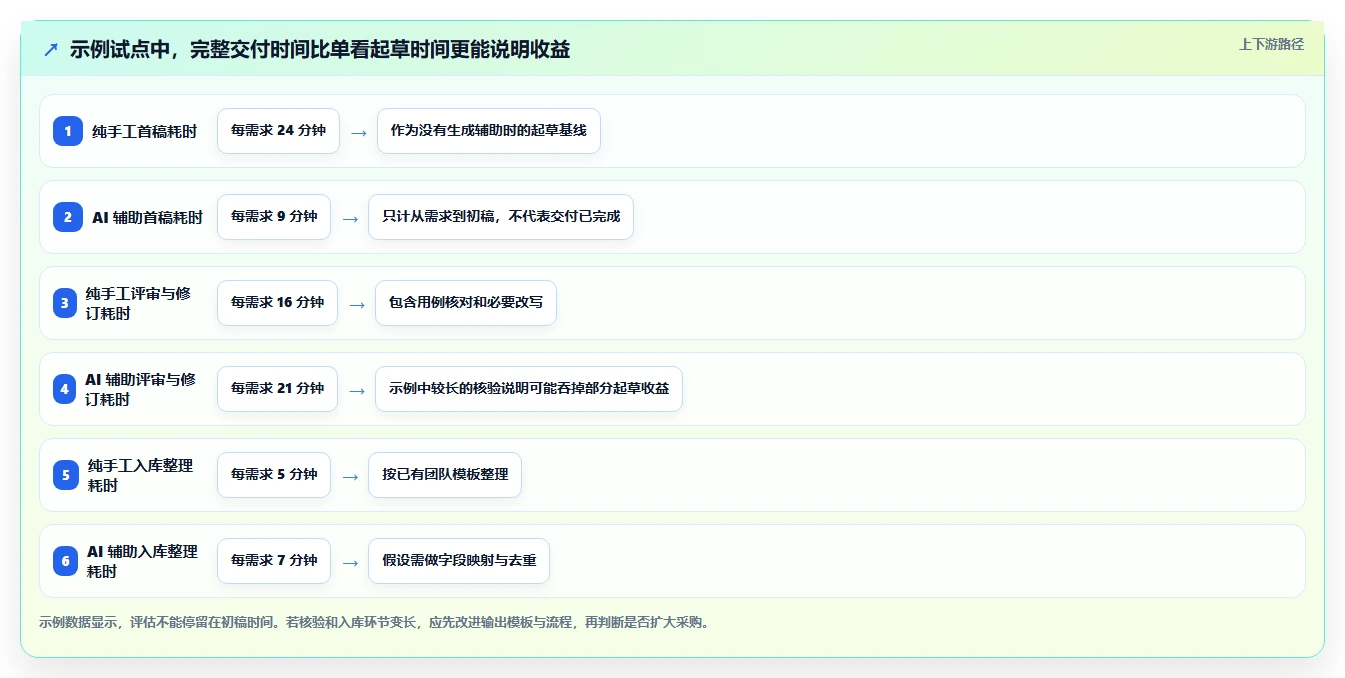Click the '上下游路径' tag in the header
Viewport: 1345px width, 678px height.
(1271, 44)
